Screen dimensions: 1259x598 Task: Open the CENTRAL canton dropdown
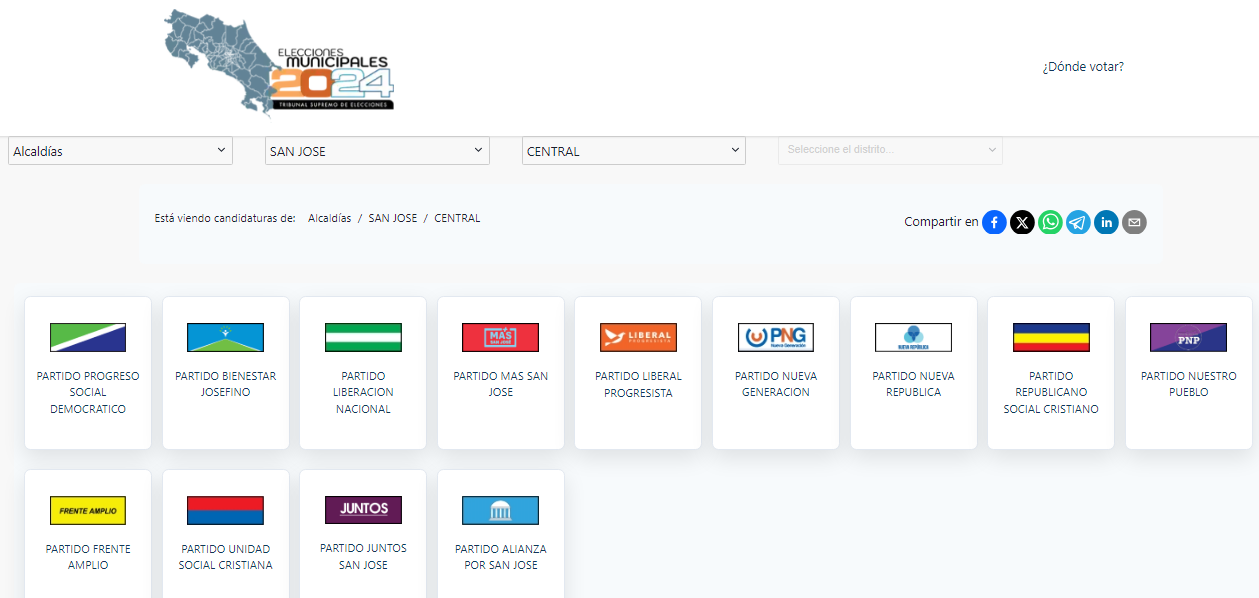(634, 151)
